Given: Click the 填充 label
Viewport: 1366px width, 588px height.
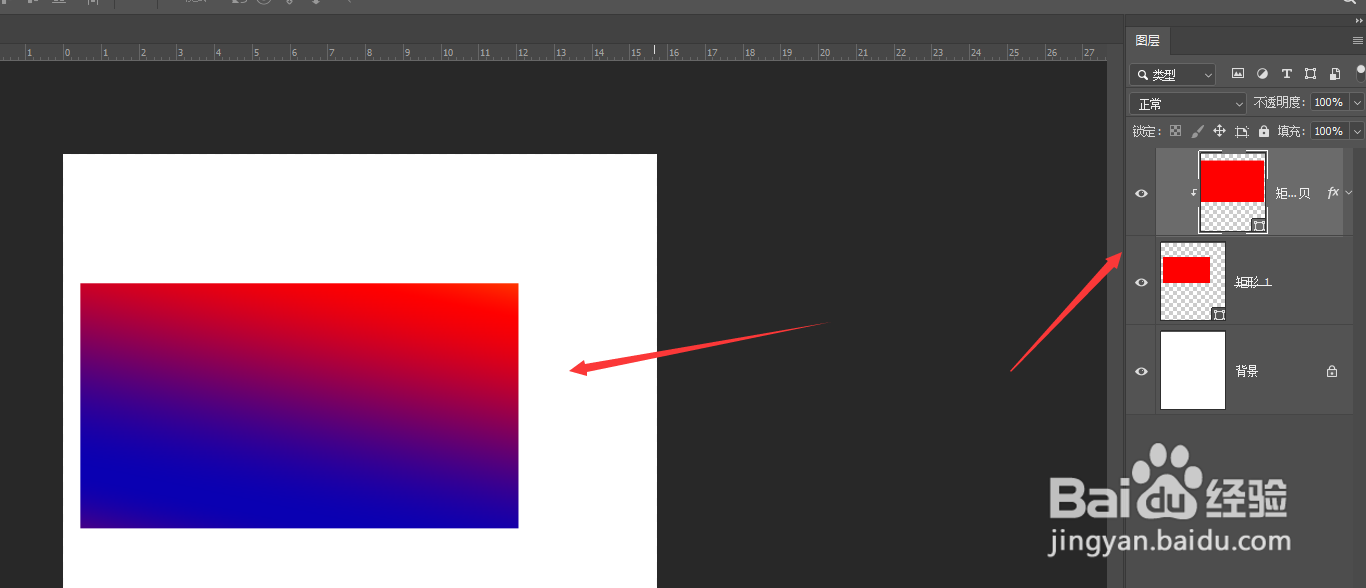Looking at the screenshot, I should tap(1292, 131).
